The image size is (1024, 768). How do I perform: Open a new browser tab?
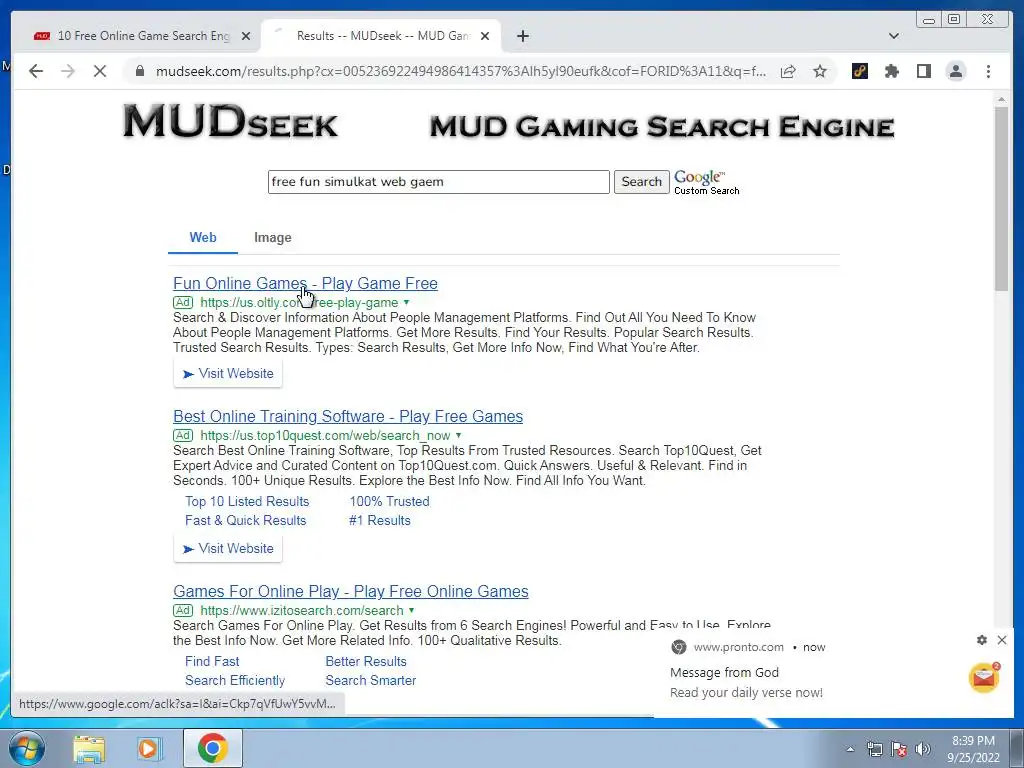(x=522, y=36)
